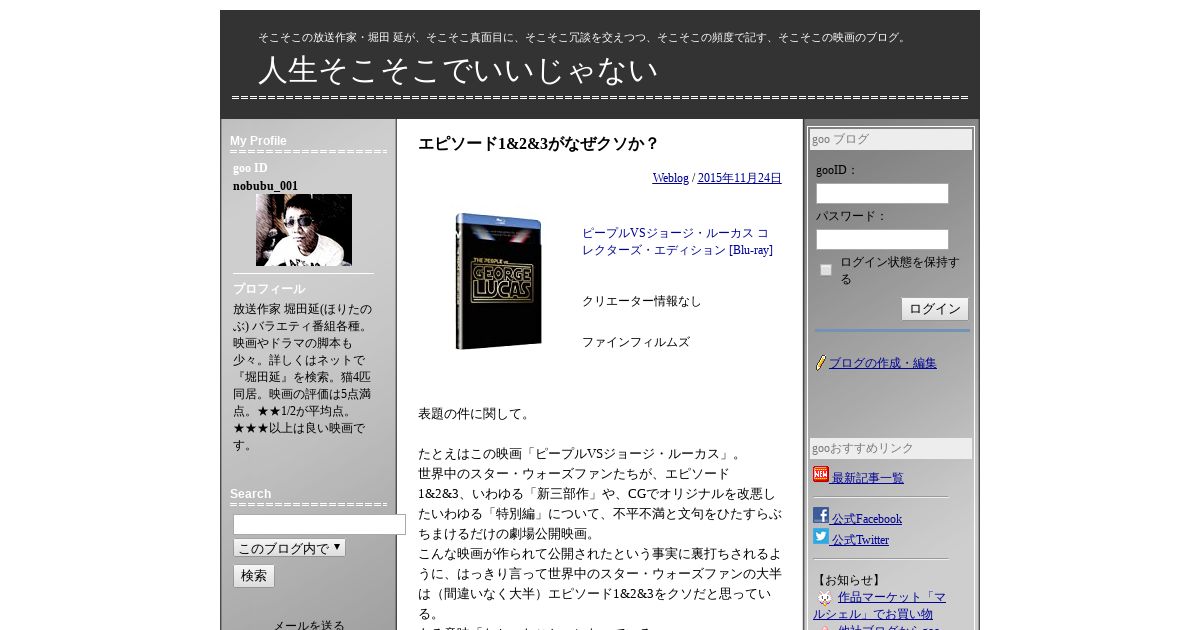Open the Weblog category link
Screen dimensions: 1200x630
pyautogui.click(x=671, y=178)
